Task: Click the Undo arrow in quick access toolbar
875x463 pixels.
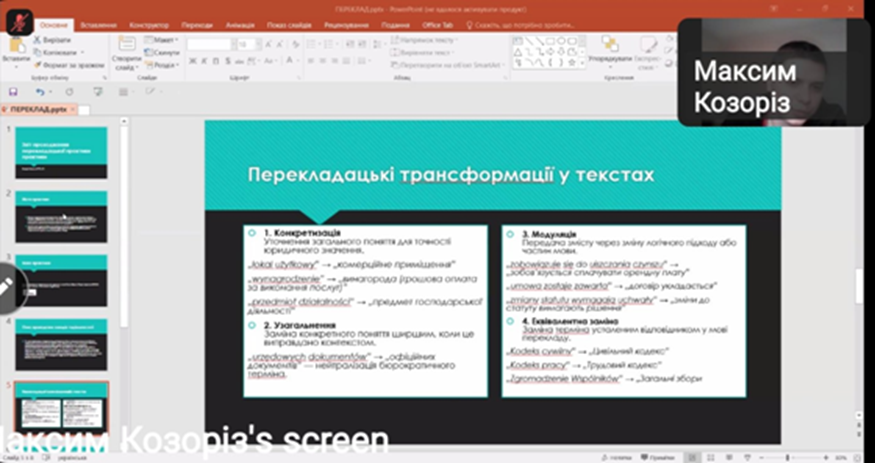Action: coord(39,92)
